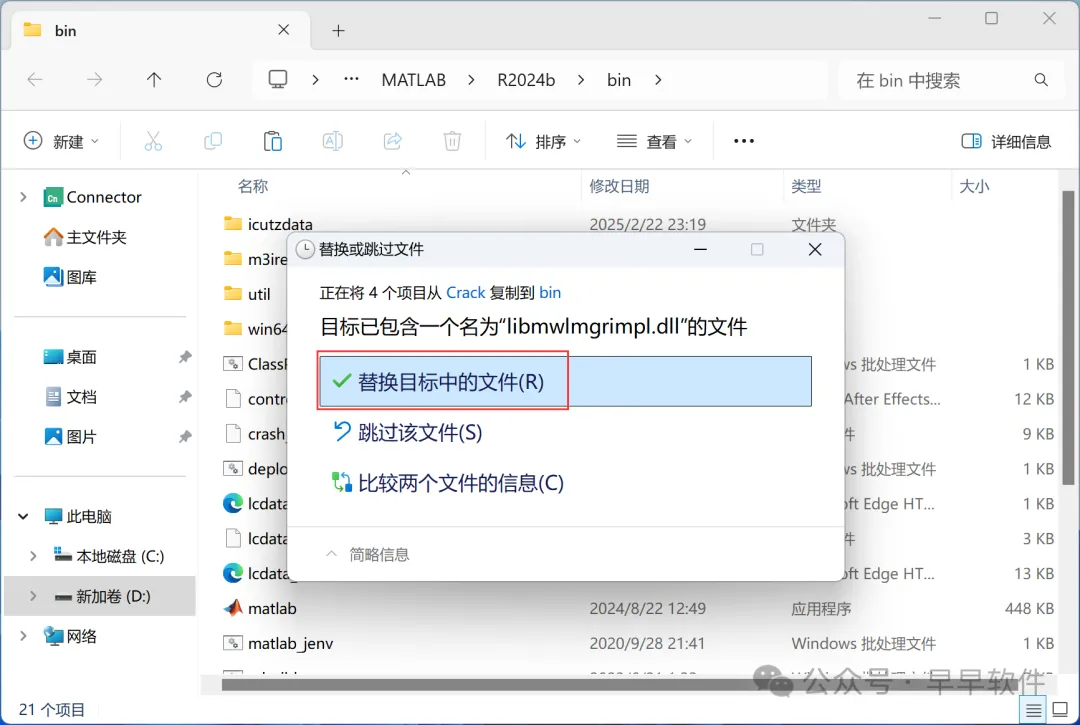Click the search magnifier icon
1080x725 pixels.
coord(1041,80)
